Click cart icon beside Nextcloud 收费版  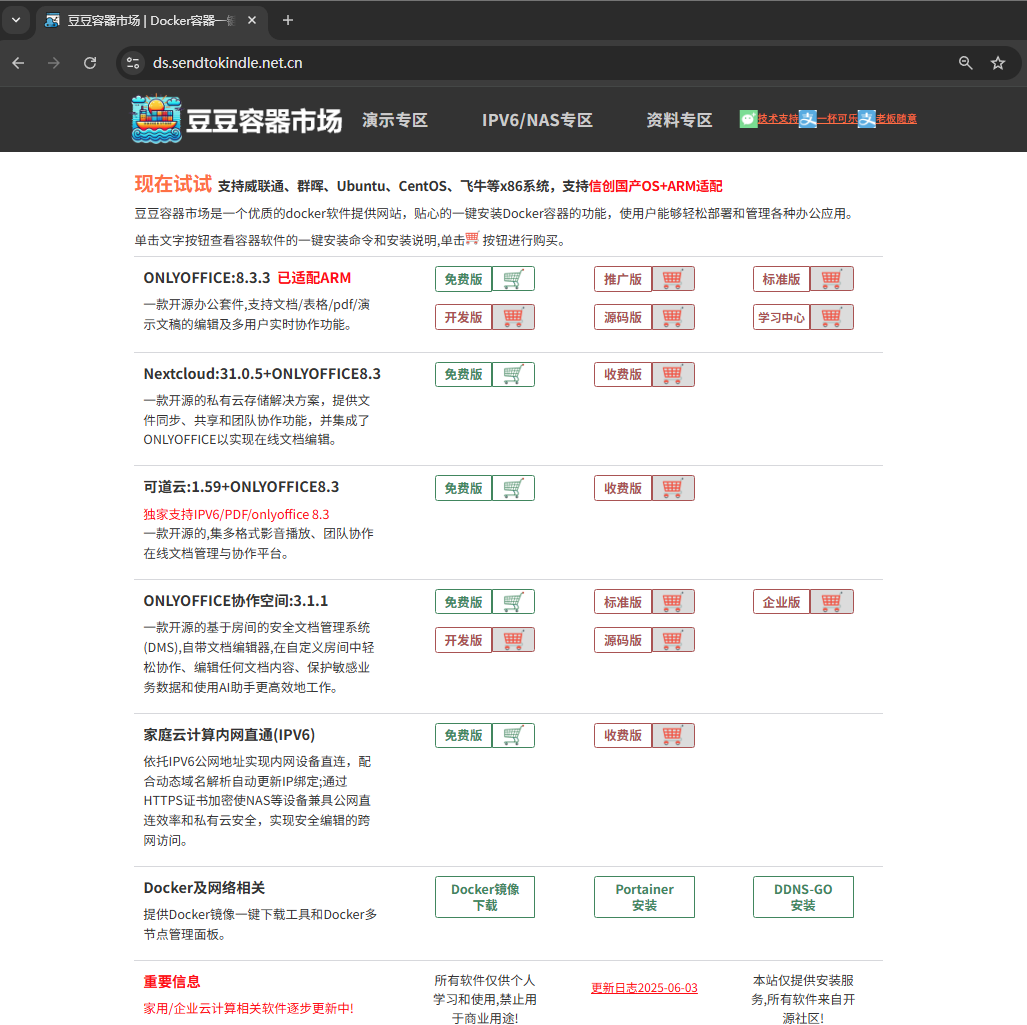click(x=673, y=375)
